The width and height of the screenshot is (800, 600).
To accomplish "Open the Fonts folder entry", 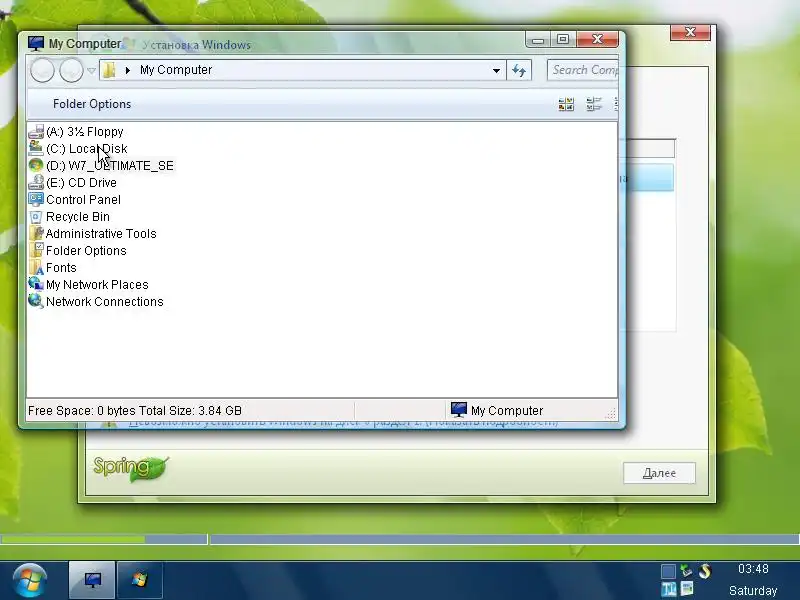I will [x=53, y=267].
